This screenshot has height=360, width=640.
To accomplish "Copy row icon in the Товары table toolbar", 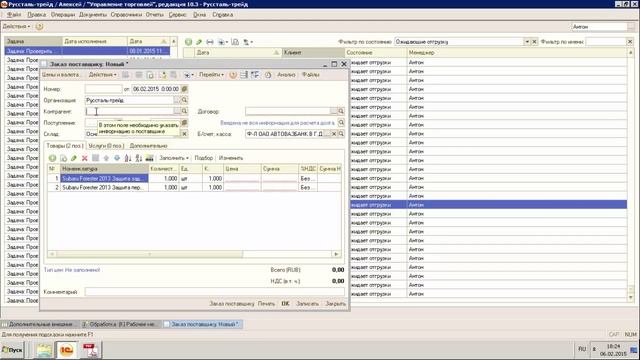I will [x=63, y=158].
